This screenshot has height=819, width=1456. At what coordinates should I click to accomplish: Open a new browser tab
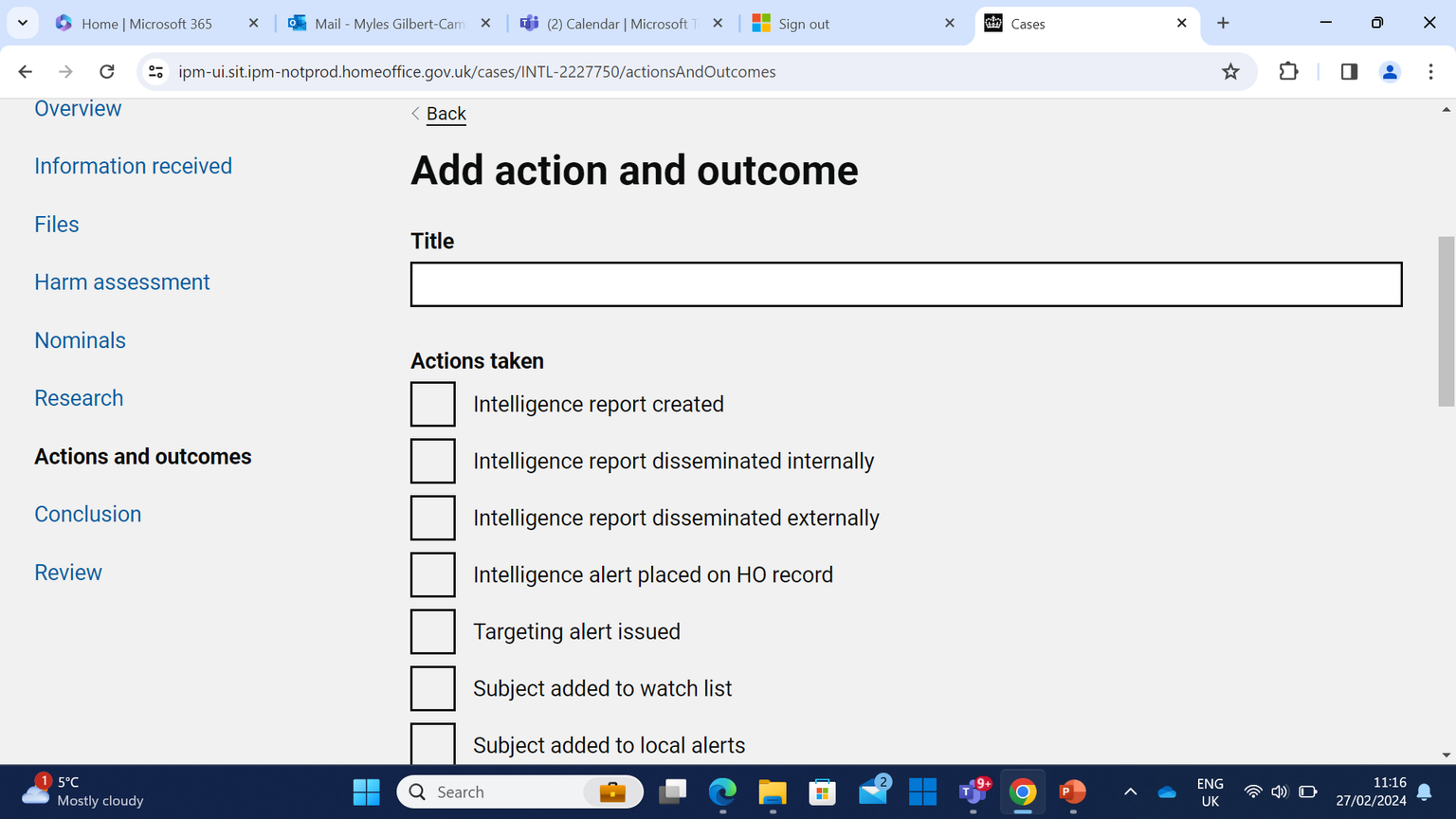[1223, 24]
